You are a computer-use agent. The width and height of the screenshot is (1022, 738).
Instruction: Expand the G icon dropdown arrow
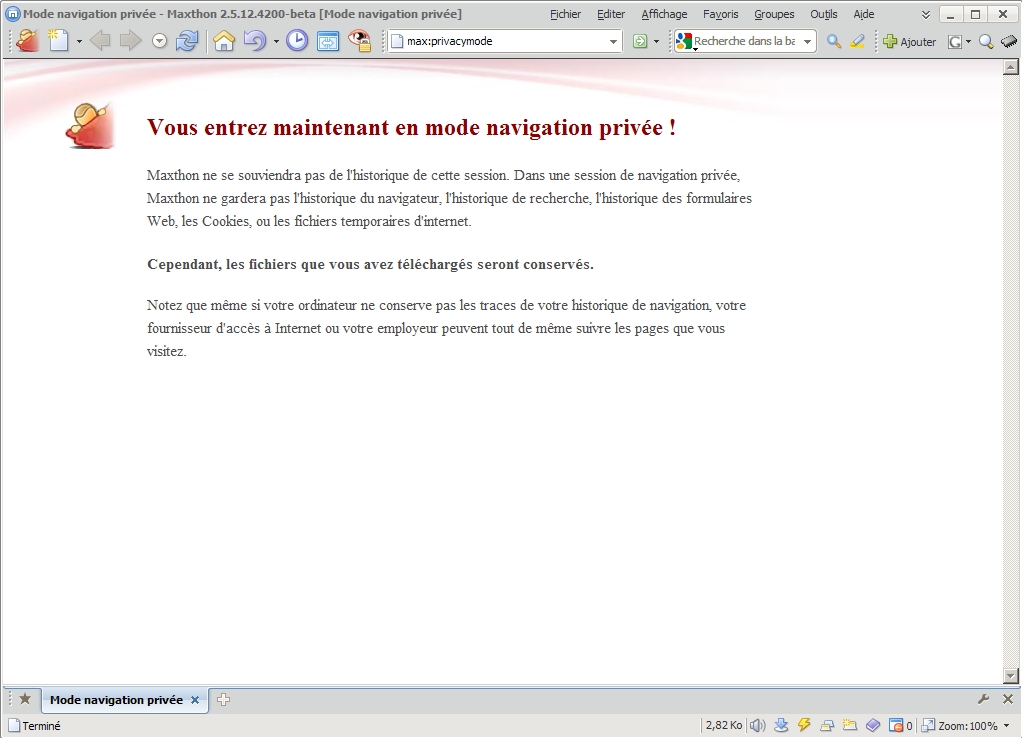(969, 42)
